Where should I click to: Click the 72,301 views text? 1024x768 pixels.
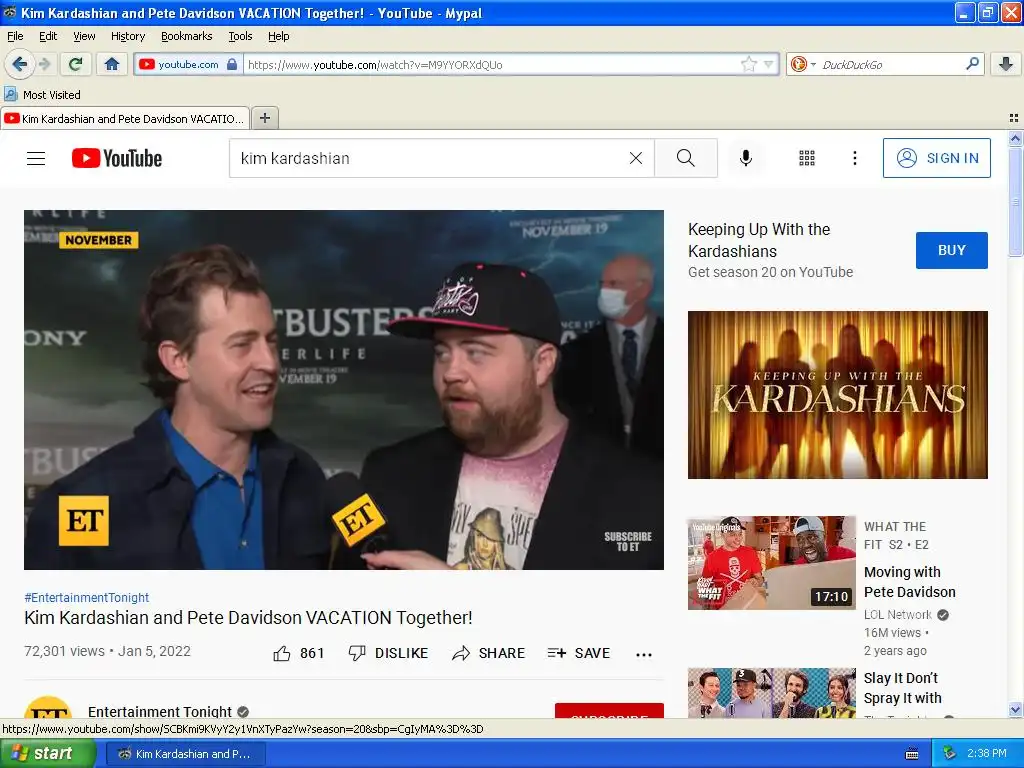pos(64,651)
